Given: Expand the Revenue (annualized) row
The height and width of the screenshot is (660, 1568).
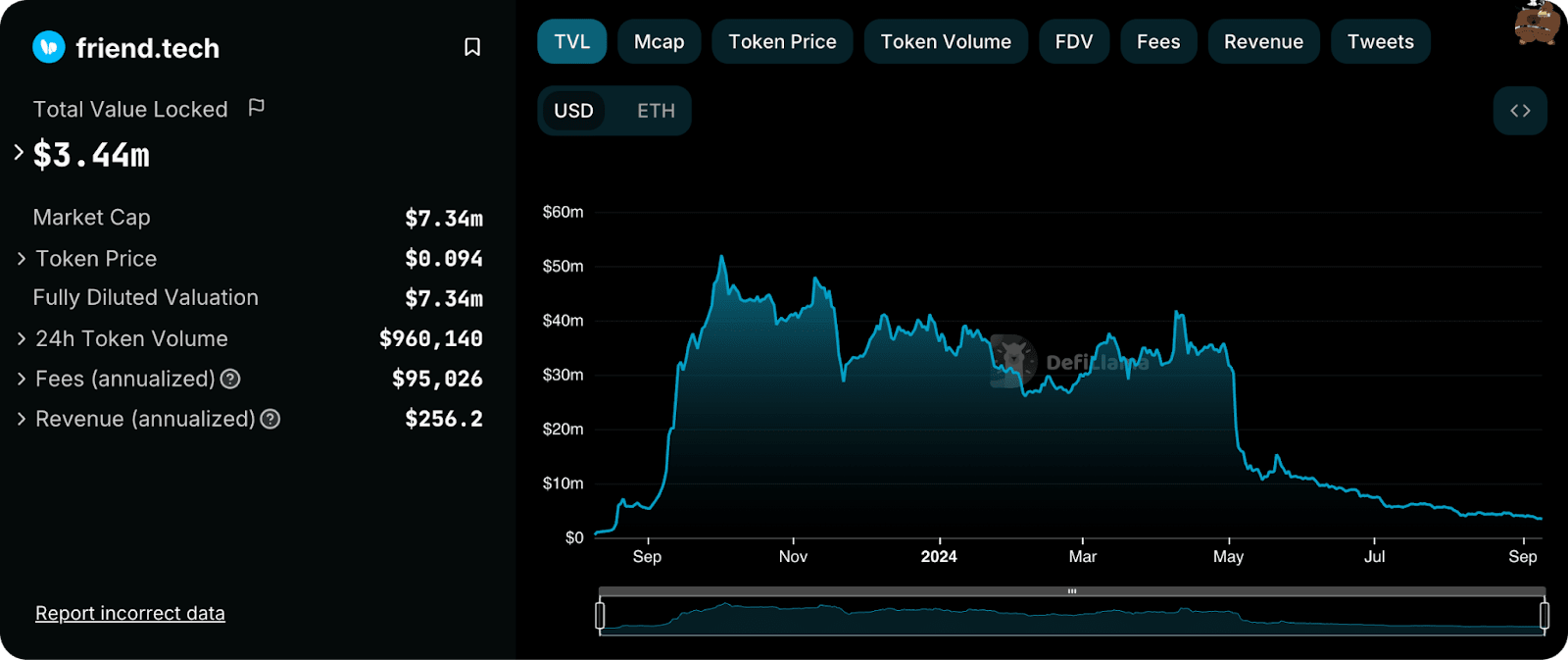Looking at the screenshot, I should (22, 419).
